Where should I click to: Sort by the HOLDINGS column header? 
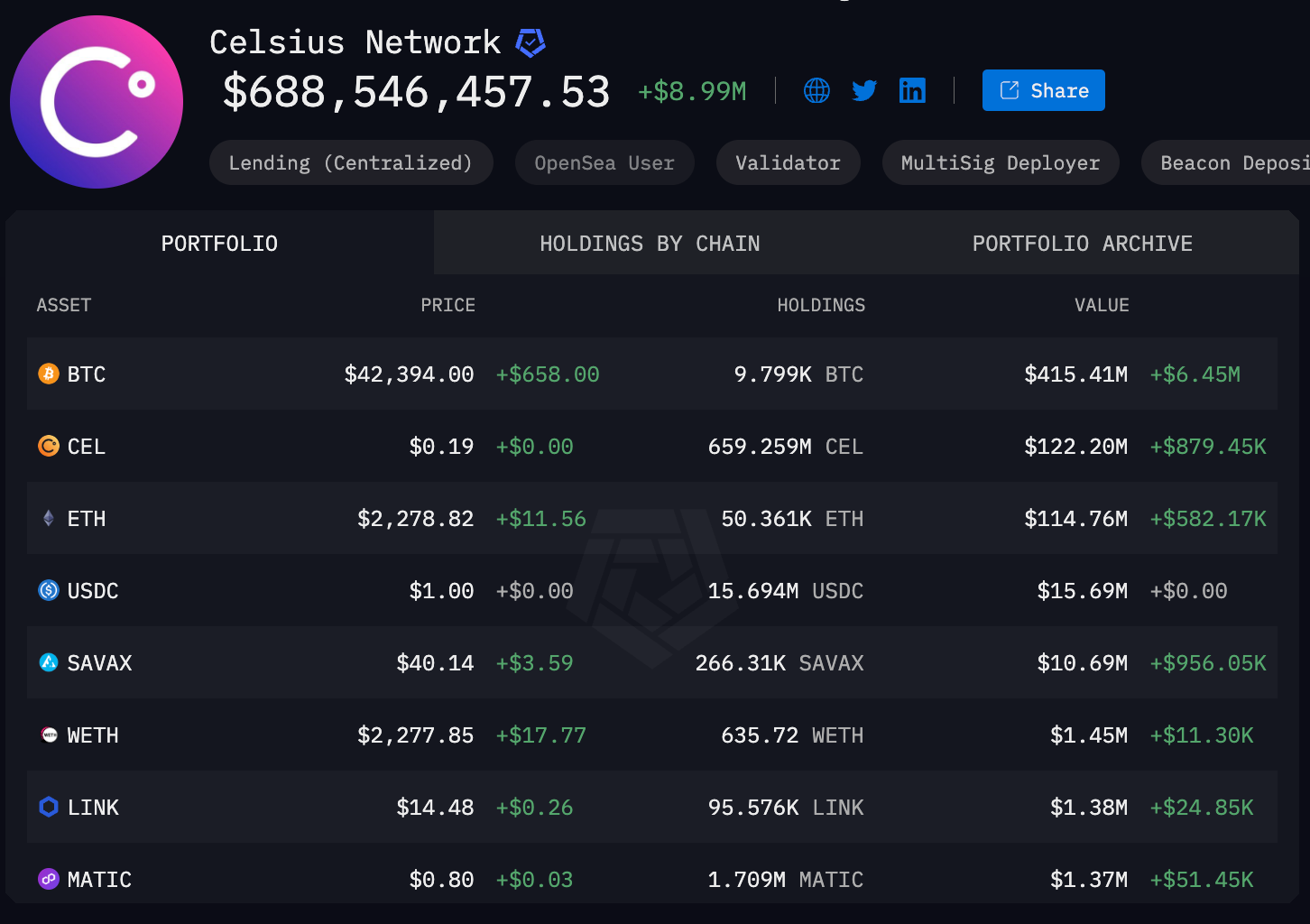[x=821, y=305]
